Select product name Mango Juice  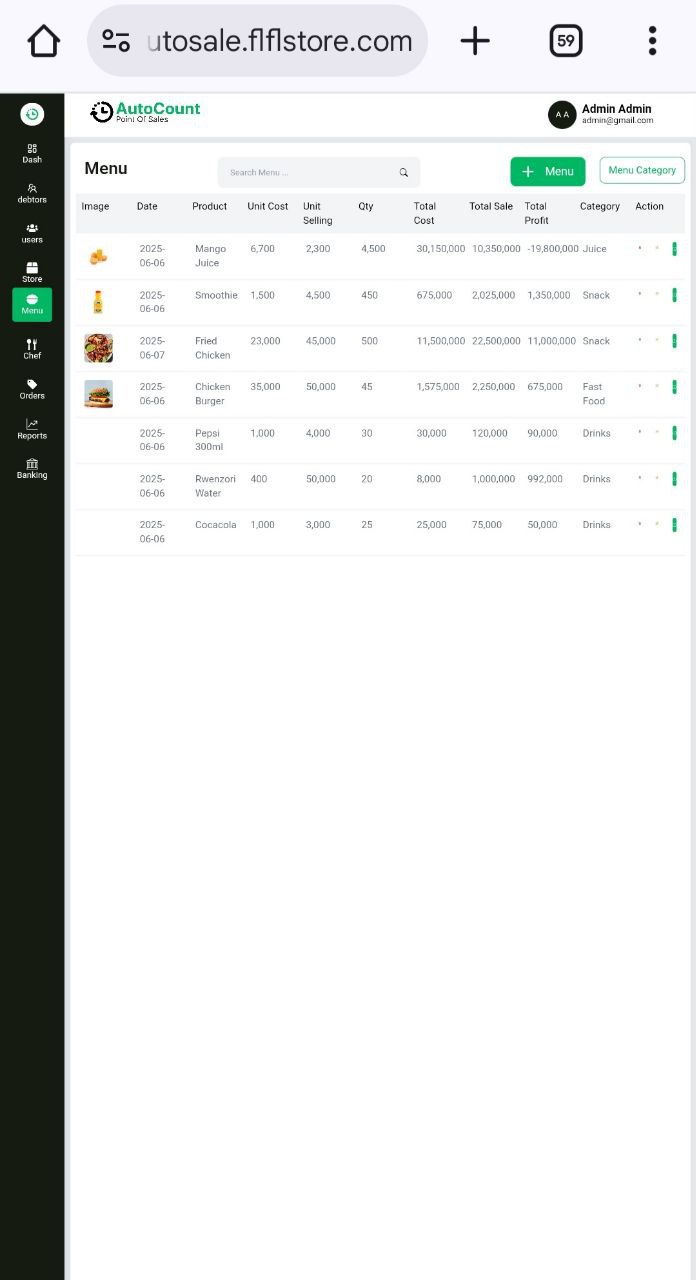tap(211, 256)
